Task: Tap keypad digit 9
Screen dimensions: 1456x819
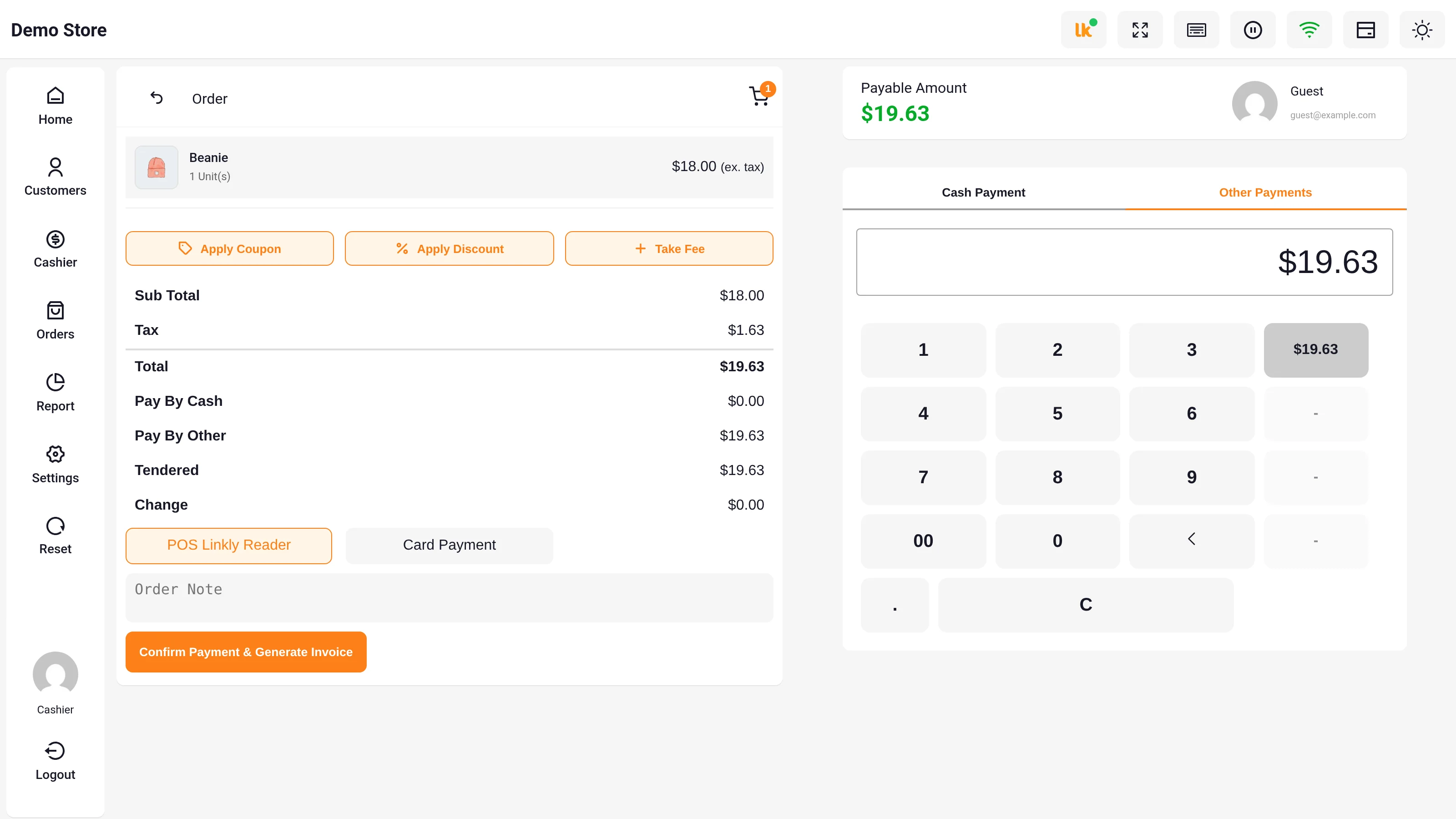Action: point(1192,478)
